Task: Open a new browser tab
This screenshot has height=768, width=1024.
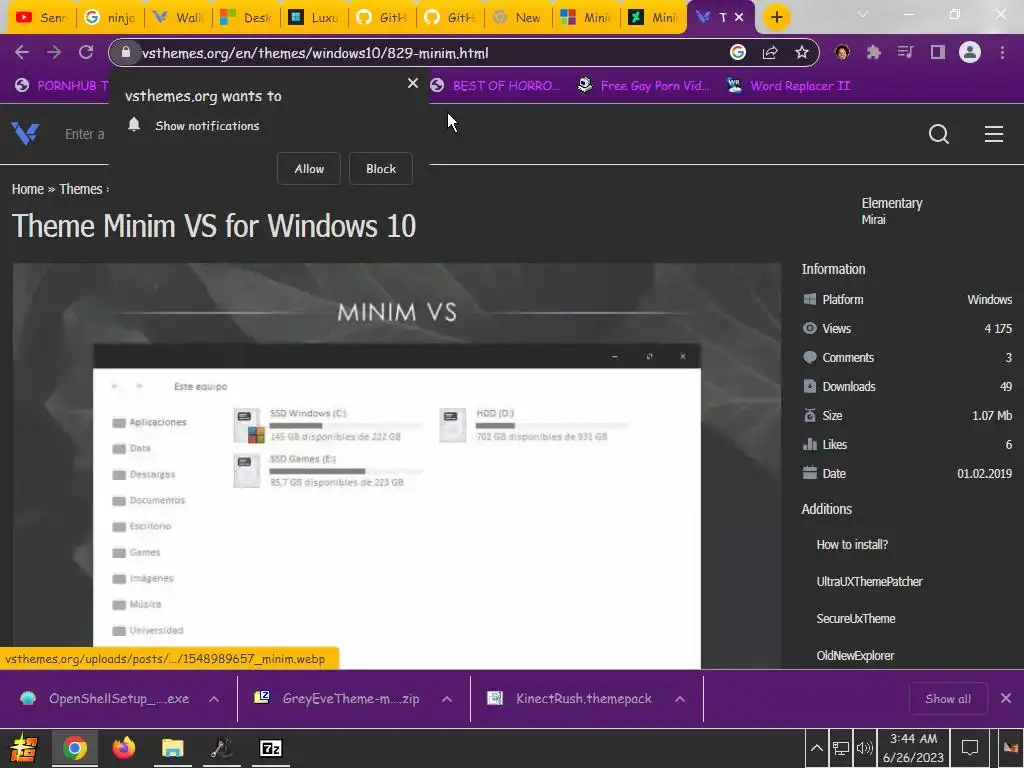Action: coord(776,17)
